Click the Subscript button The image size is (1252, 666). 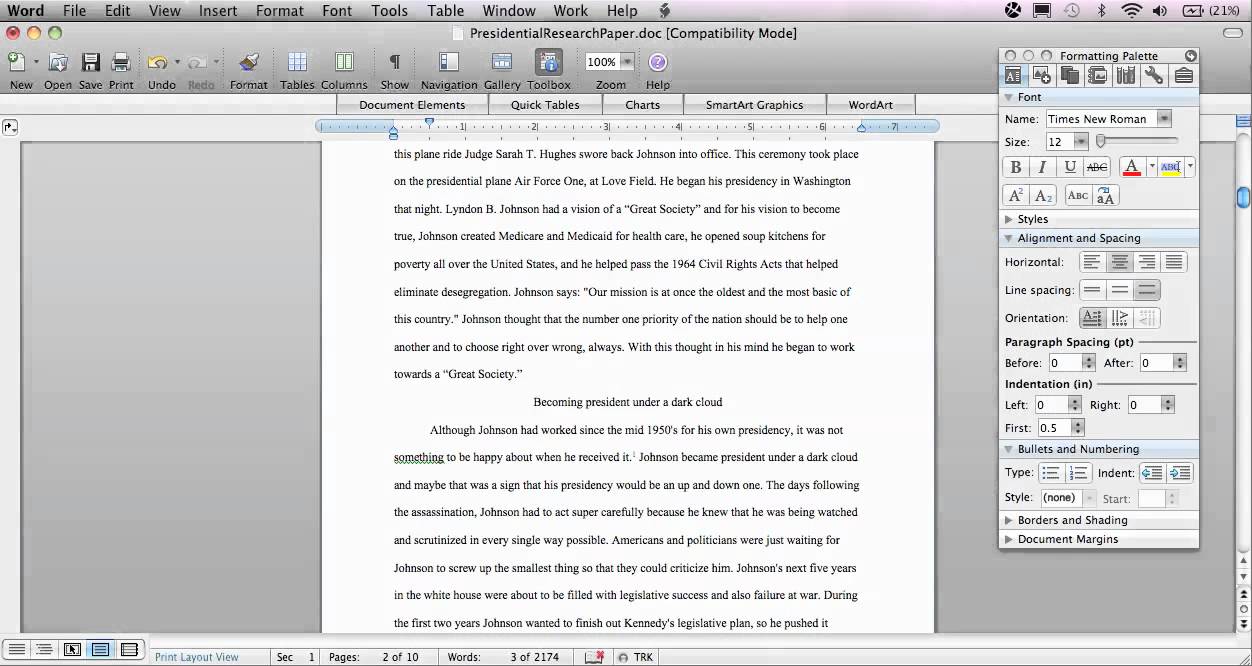pos(1043,196)
